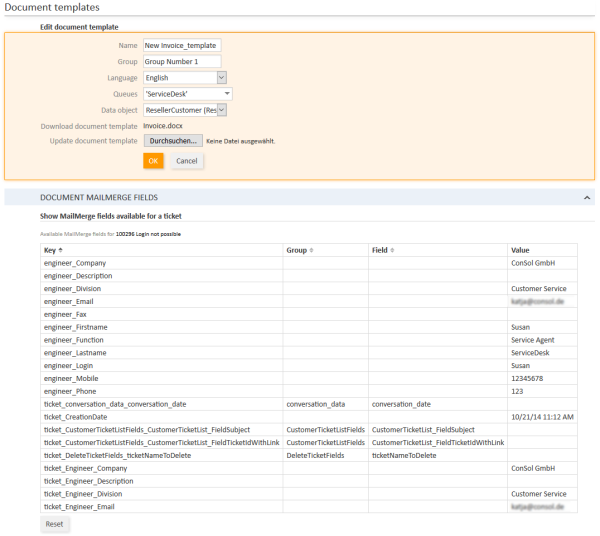Download the Invoice.docx template

click(163, 126)
